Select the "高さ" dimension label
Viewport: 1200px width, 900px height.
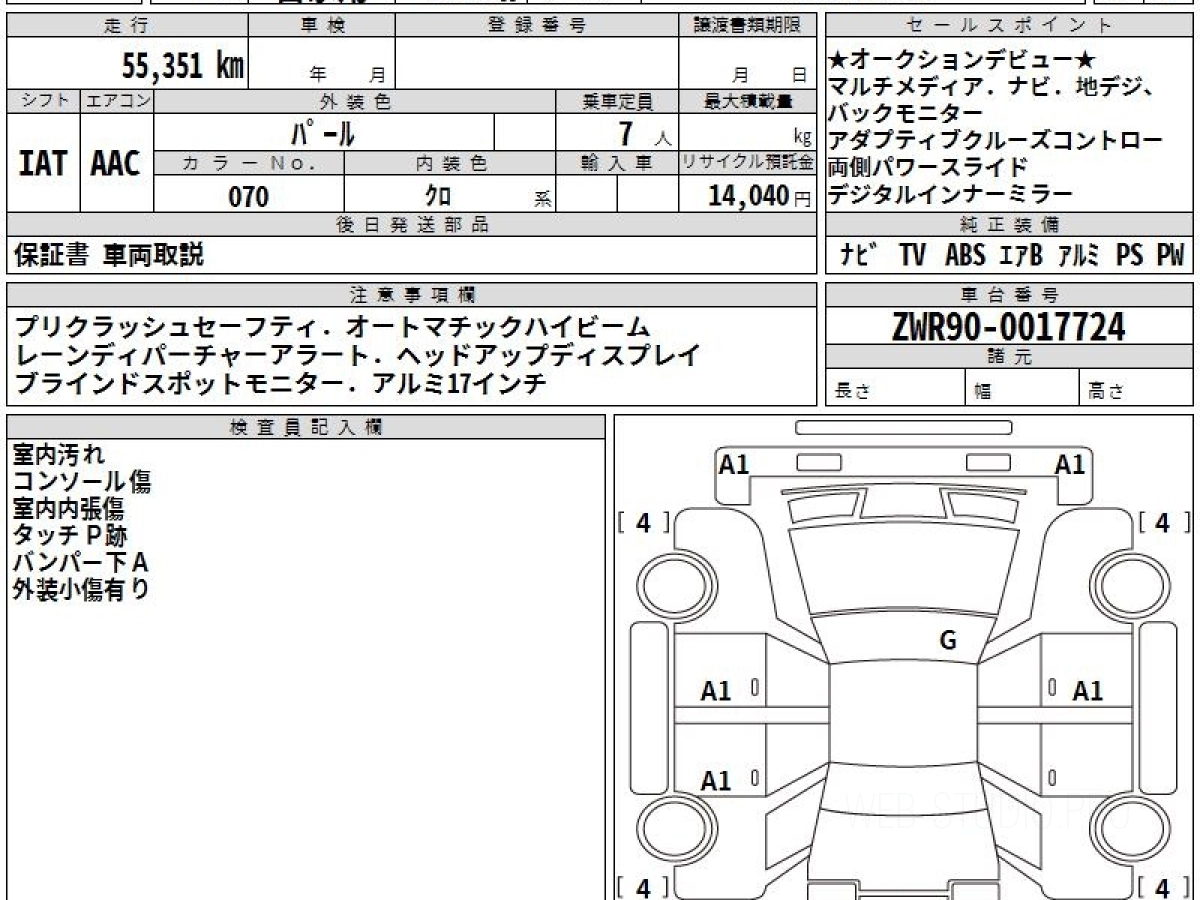click(x=1106, y=392)
